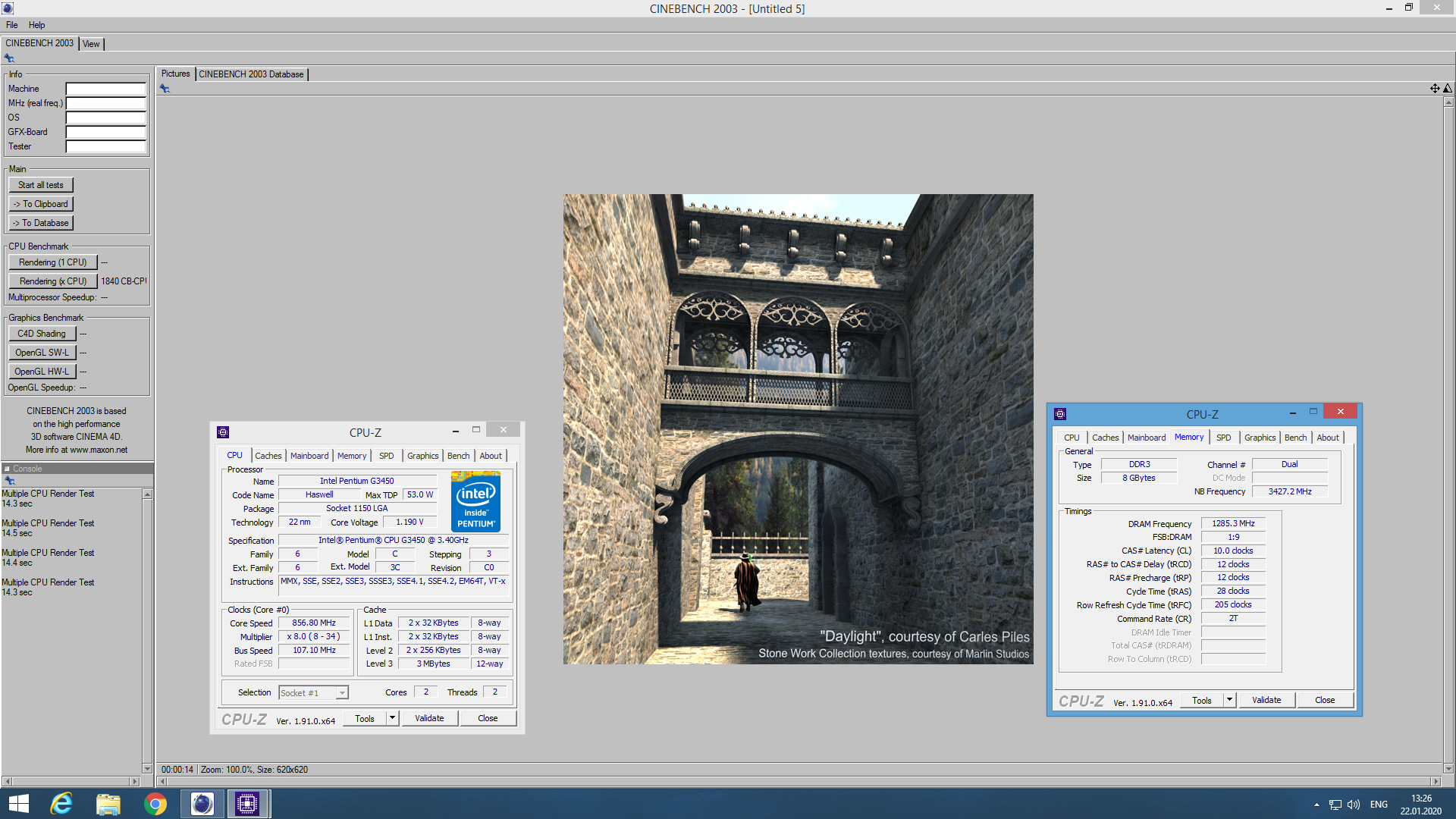Click Close button in right CPU-Z window
This screenshot has width=1456, height=819.
1325,700
